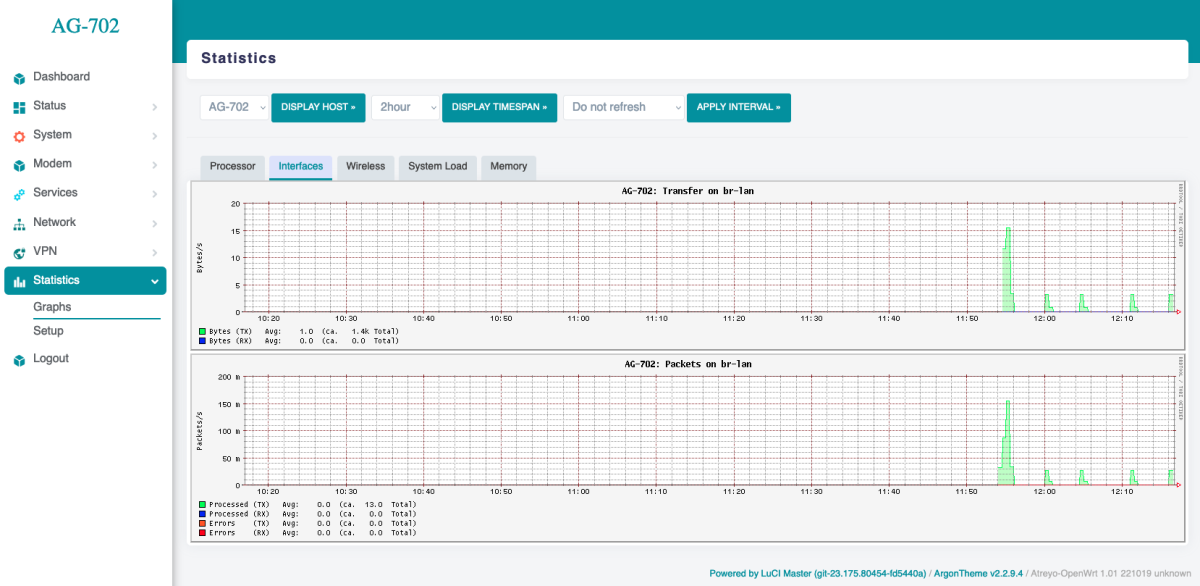Click the Display Timespan button
The height and width of the screenshot is (586, 1200).
point(499,107)
